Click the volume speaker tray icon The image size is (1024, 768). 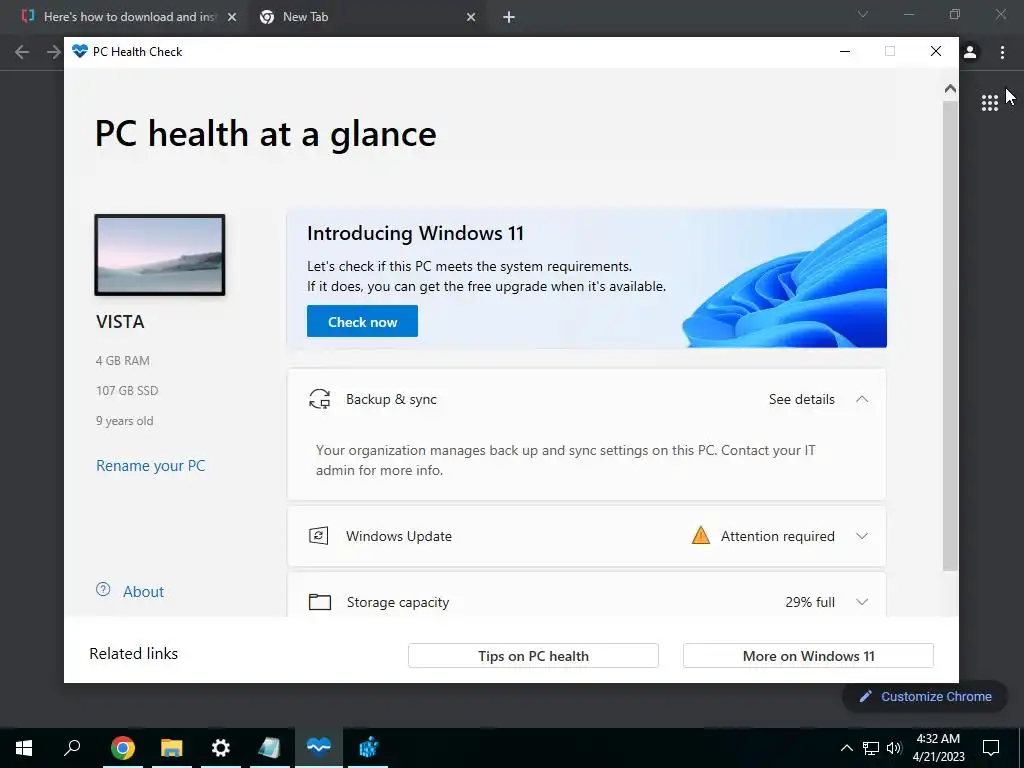coord(894,748)
